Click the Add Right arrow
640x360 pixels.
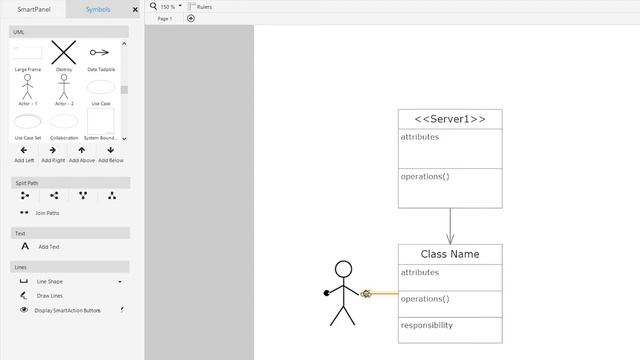(x=53, y=150)
